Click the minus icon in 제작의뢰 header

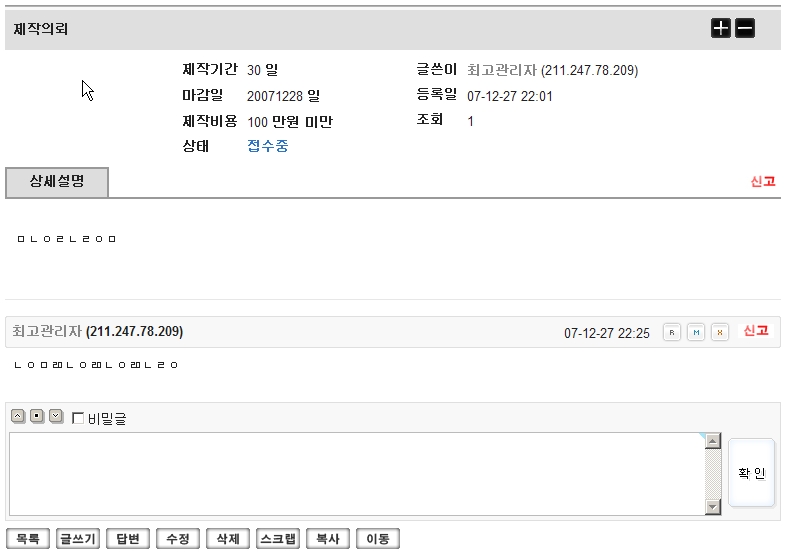(x=745, y=29)
